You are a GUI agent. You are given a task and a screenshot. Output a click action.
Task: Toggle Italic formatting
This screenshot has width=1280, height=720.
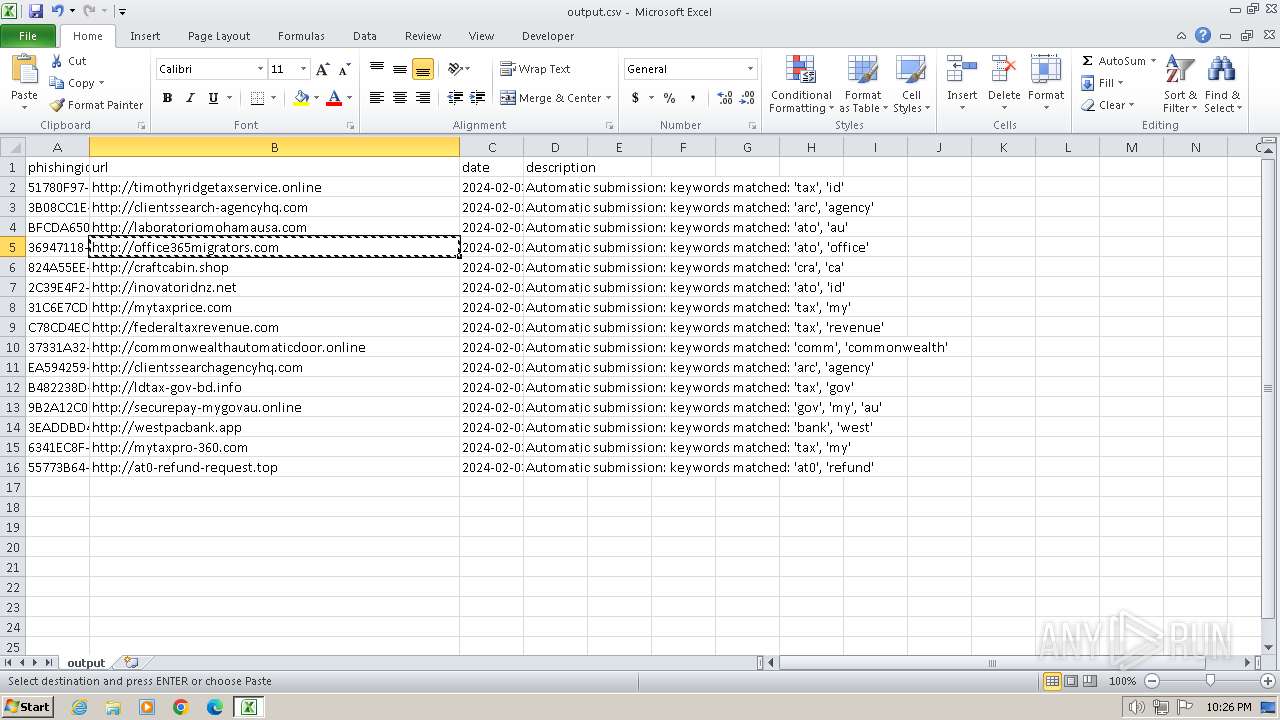pos(190,98)
